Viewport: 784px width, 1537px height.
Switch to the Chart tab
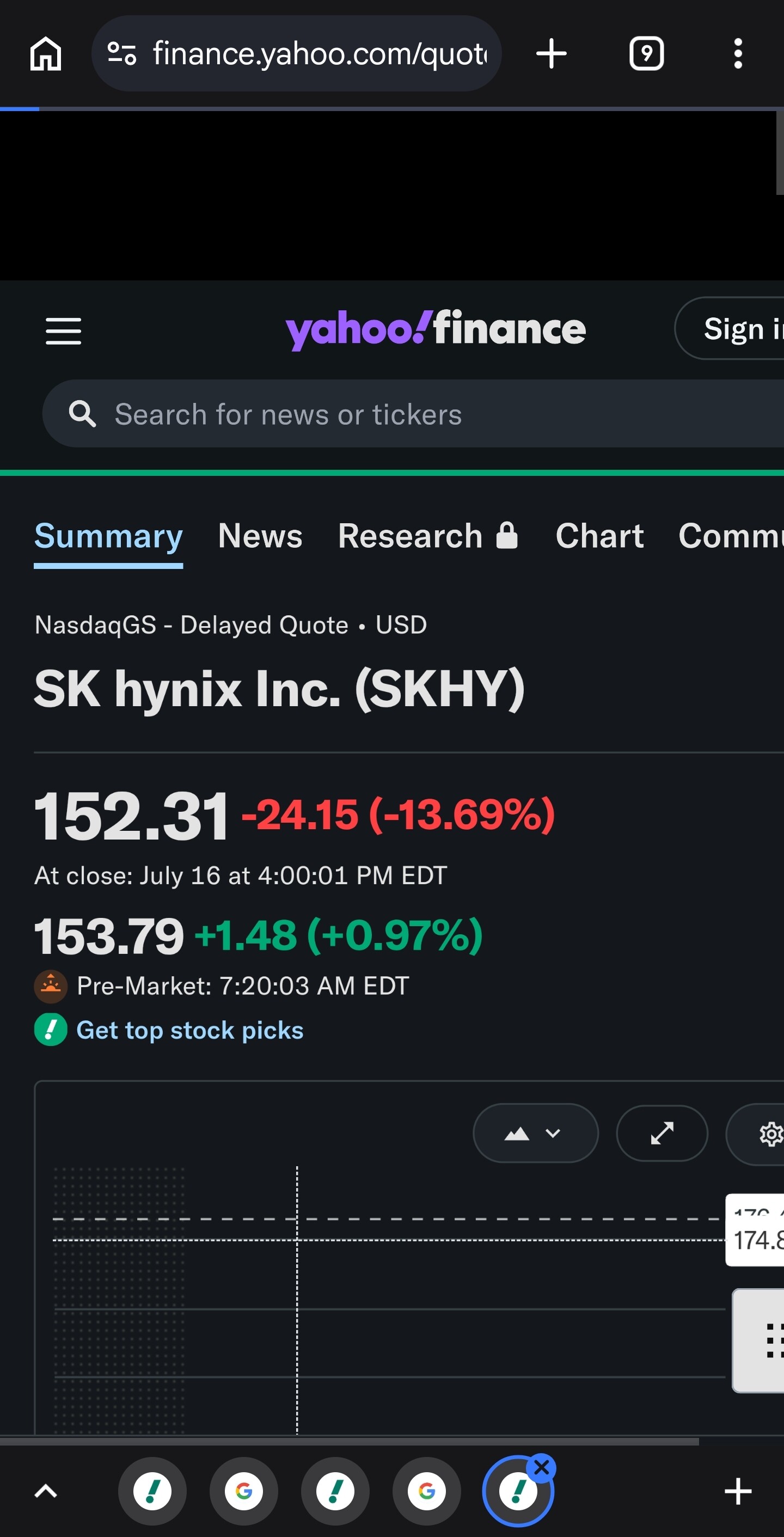(x=599, y=535)
